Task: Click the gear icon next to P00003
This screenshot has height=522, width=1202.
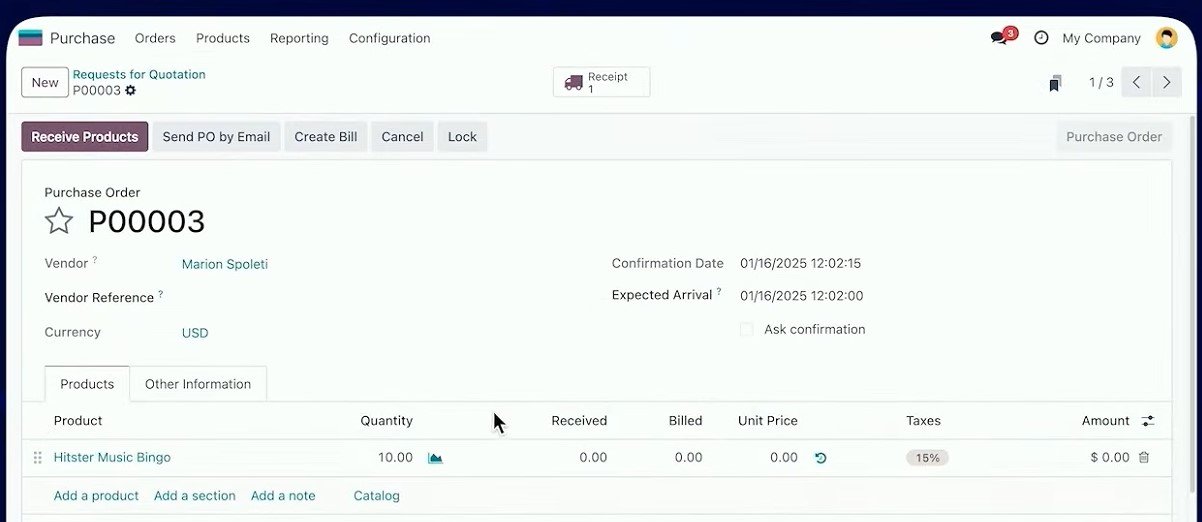Action: coord(130,91)
